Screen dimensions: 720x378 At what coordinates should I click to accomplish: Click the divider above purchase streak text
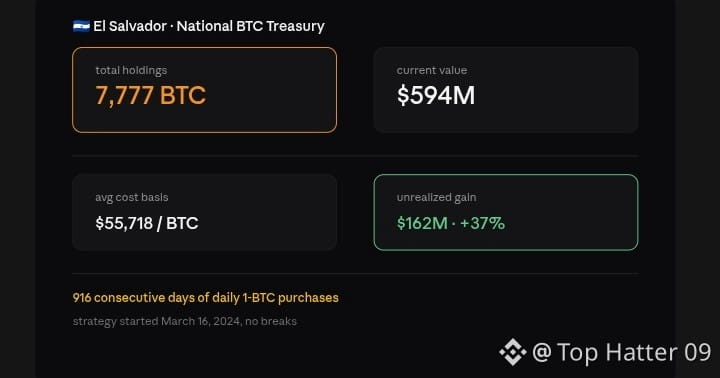pos(355,274)
